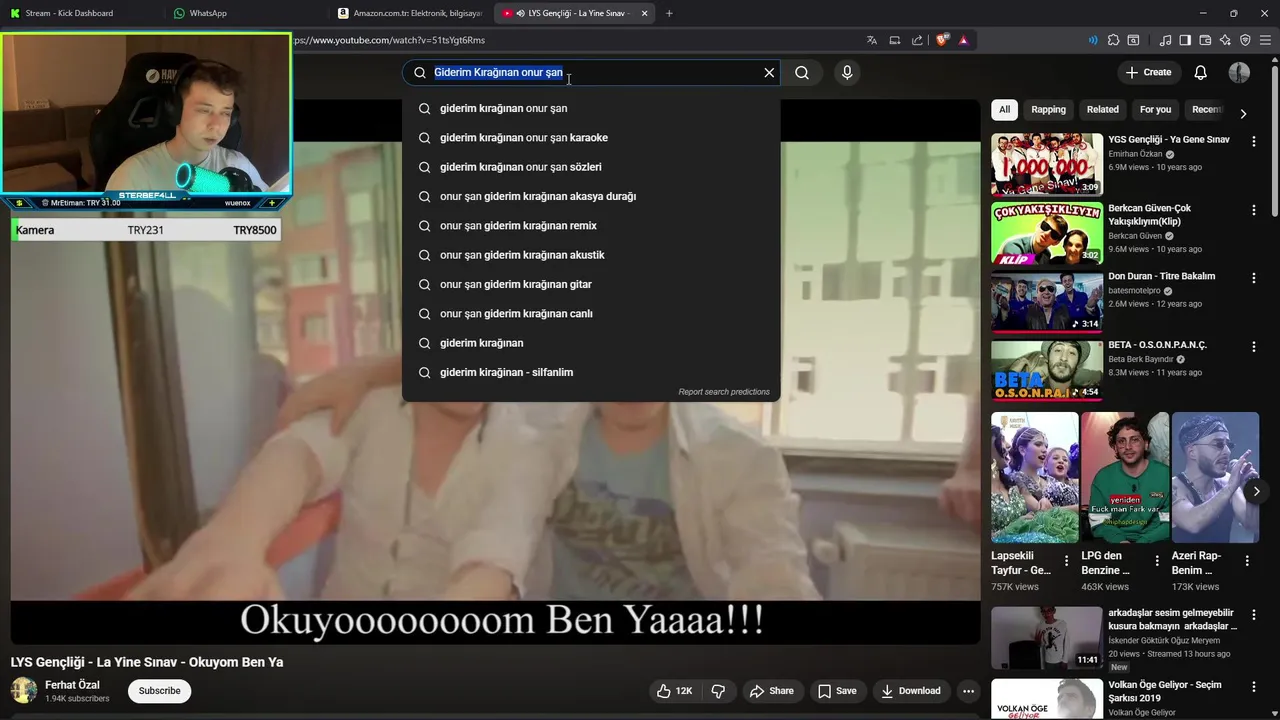
Task: Open the Brave playlist music note icon
Action: click(1165, 40)
